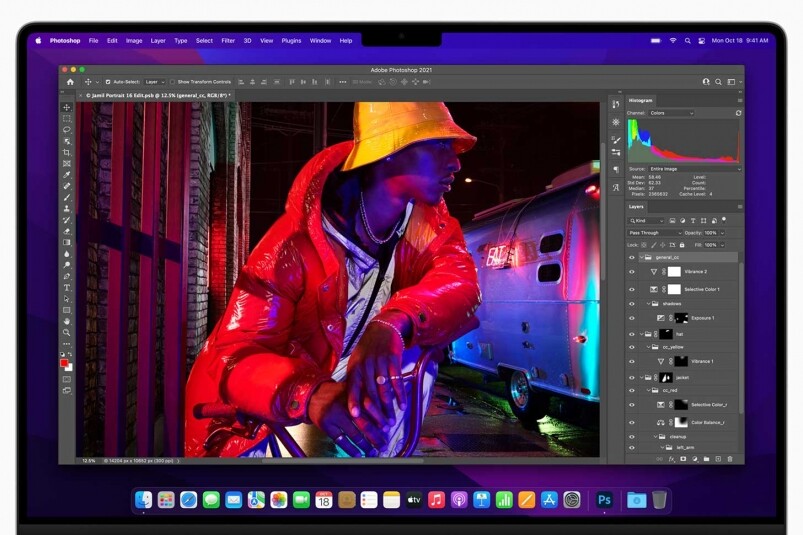Click the delete layer trash icon
Image resolution: width=803 pixels, height=535 pixels.
coord(730,459)
